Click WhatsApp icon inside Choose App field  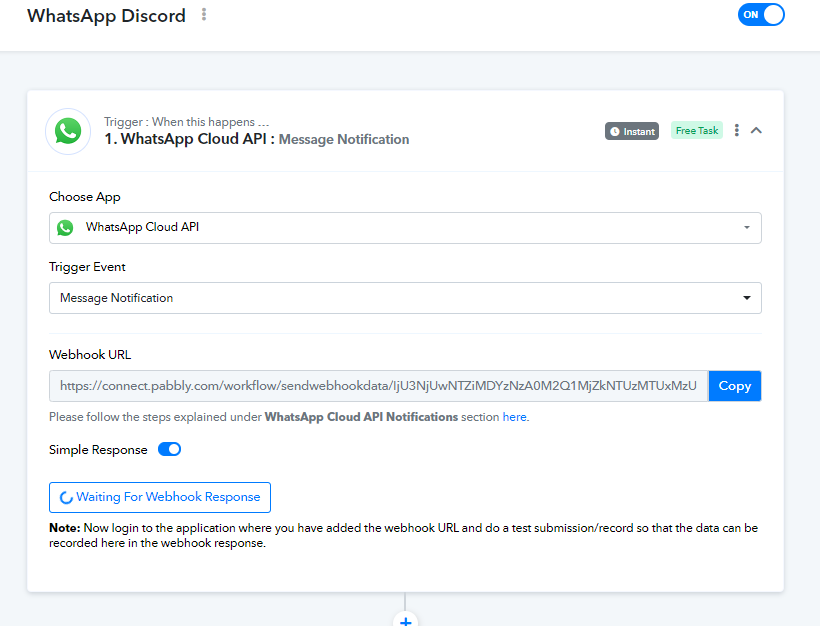click(65, 227)
